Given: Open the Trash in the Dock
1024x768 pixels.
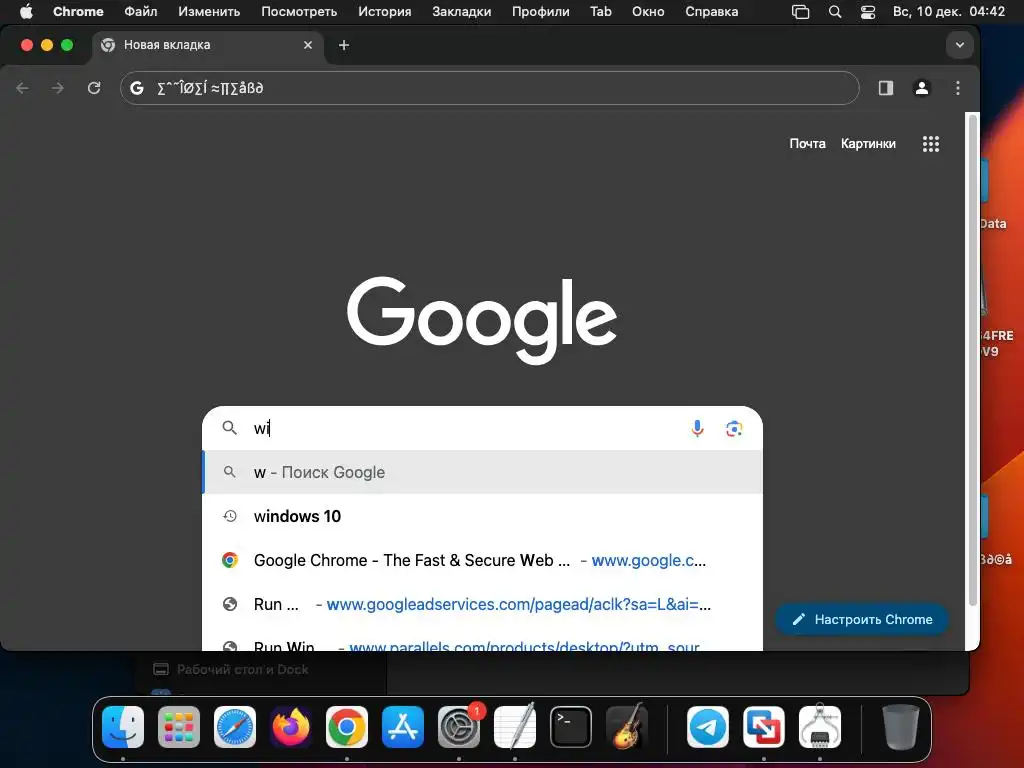Looking at the screenshot, I should click(x=901, y=727).
